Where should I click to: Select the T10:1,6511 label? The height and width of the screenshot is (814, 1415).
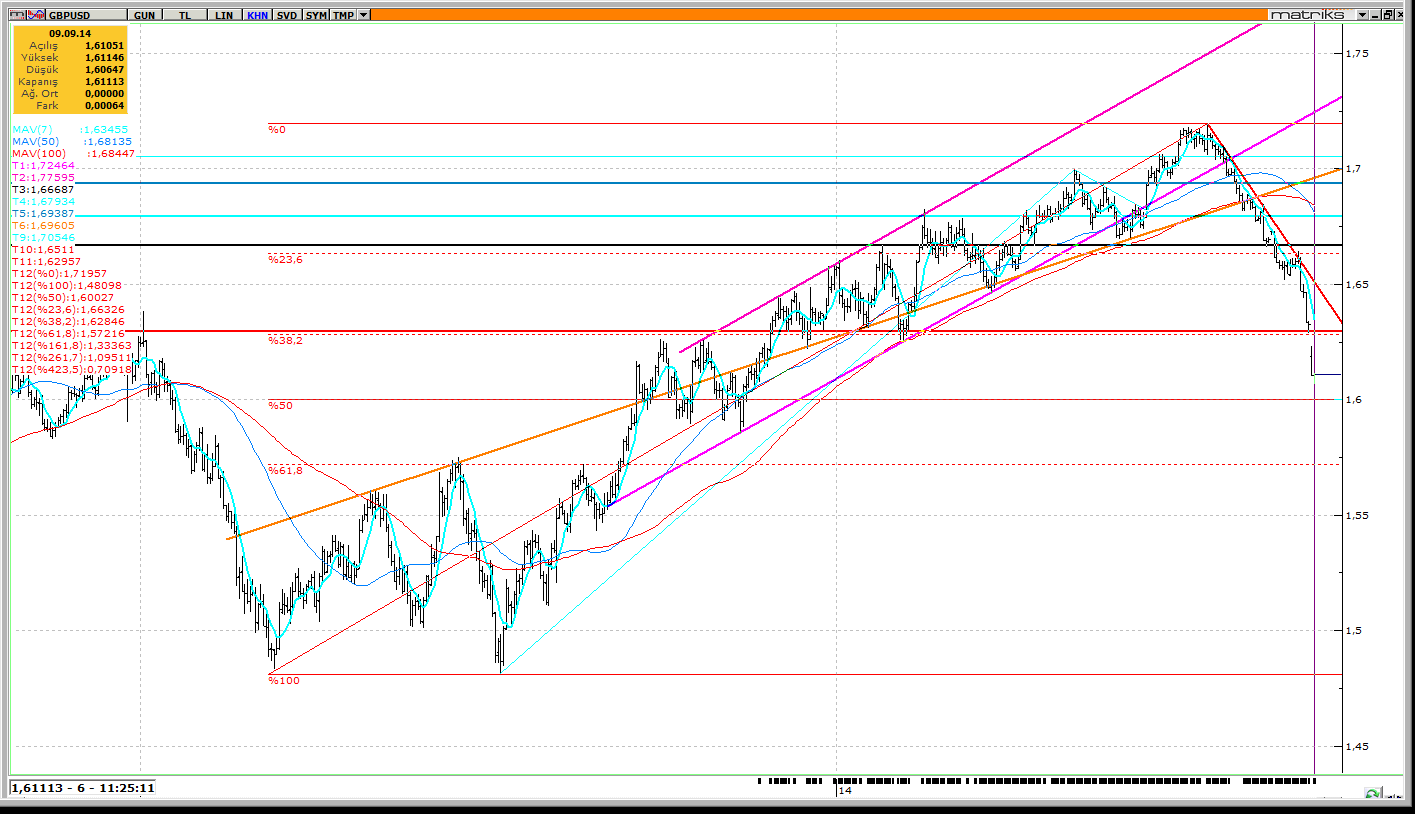point(41,250)
